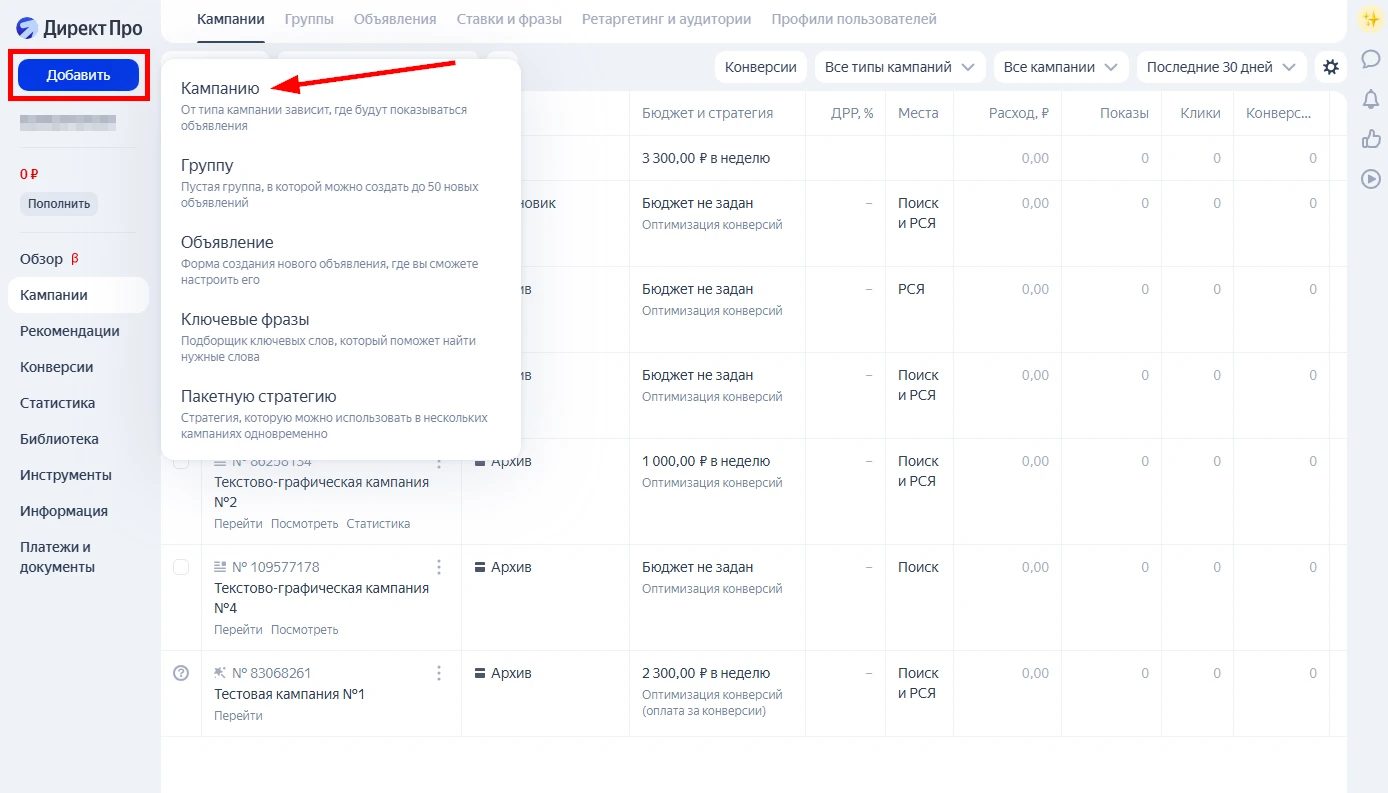Viewport: 1388px width, 793px height.
Task: Click the table settings gear icon
Action: [x=1330, y=67]
